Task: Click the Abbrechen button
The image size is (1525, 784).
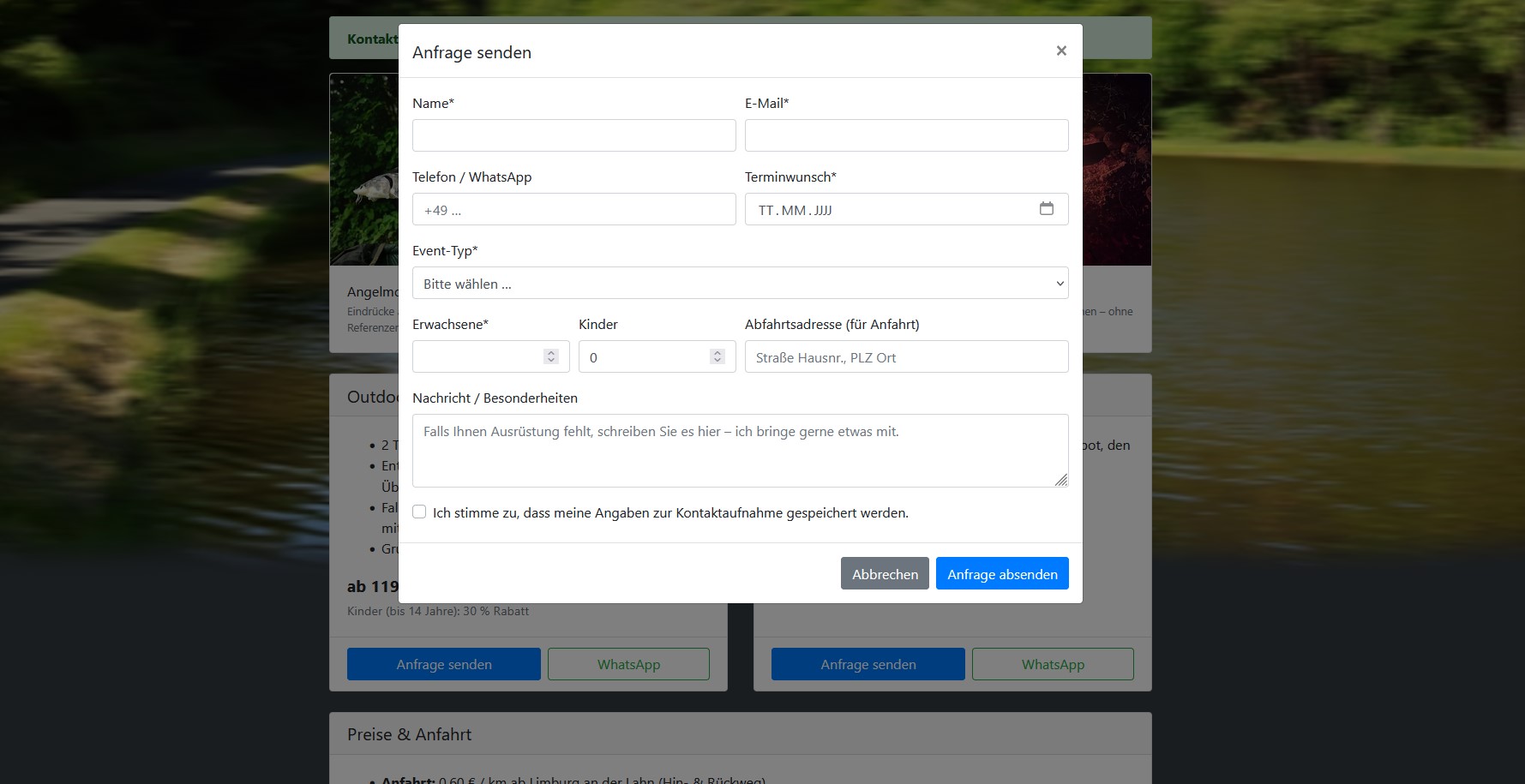Action: [x=884, y=573]
